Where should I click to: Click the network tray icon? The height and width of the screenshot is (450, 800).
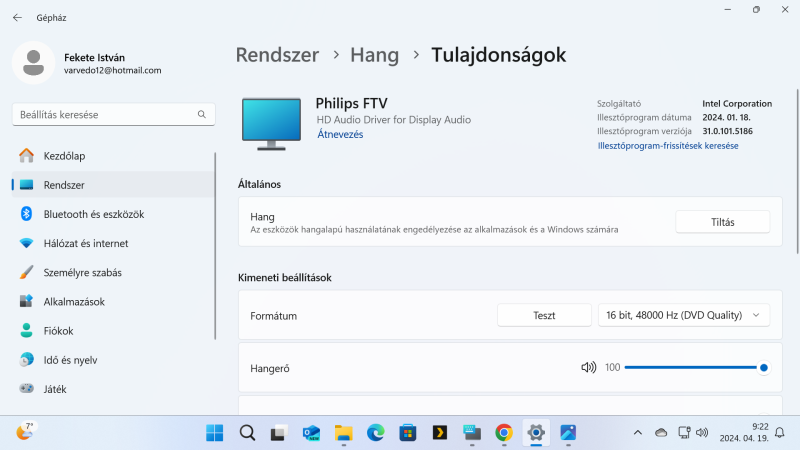(685, 433)
